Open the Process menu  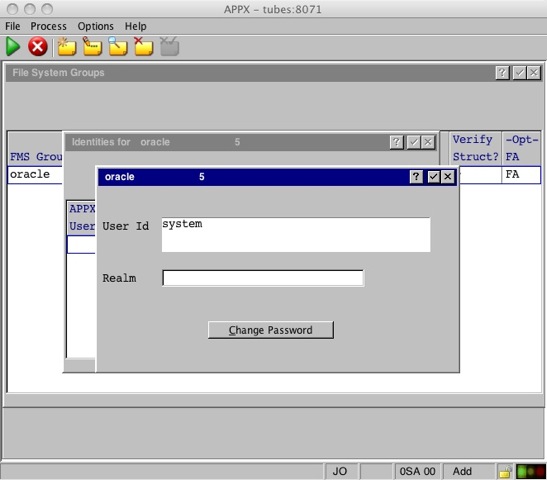[48, 26]
